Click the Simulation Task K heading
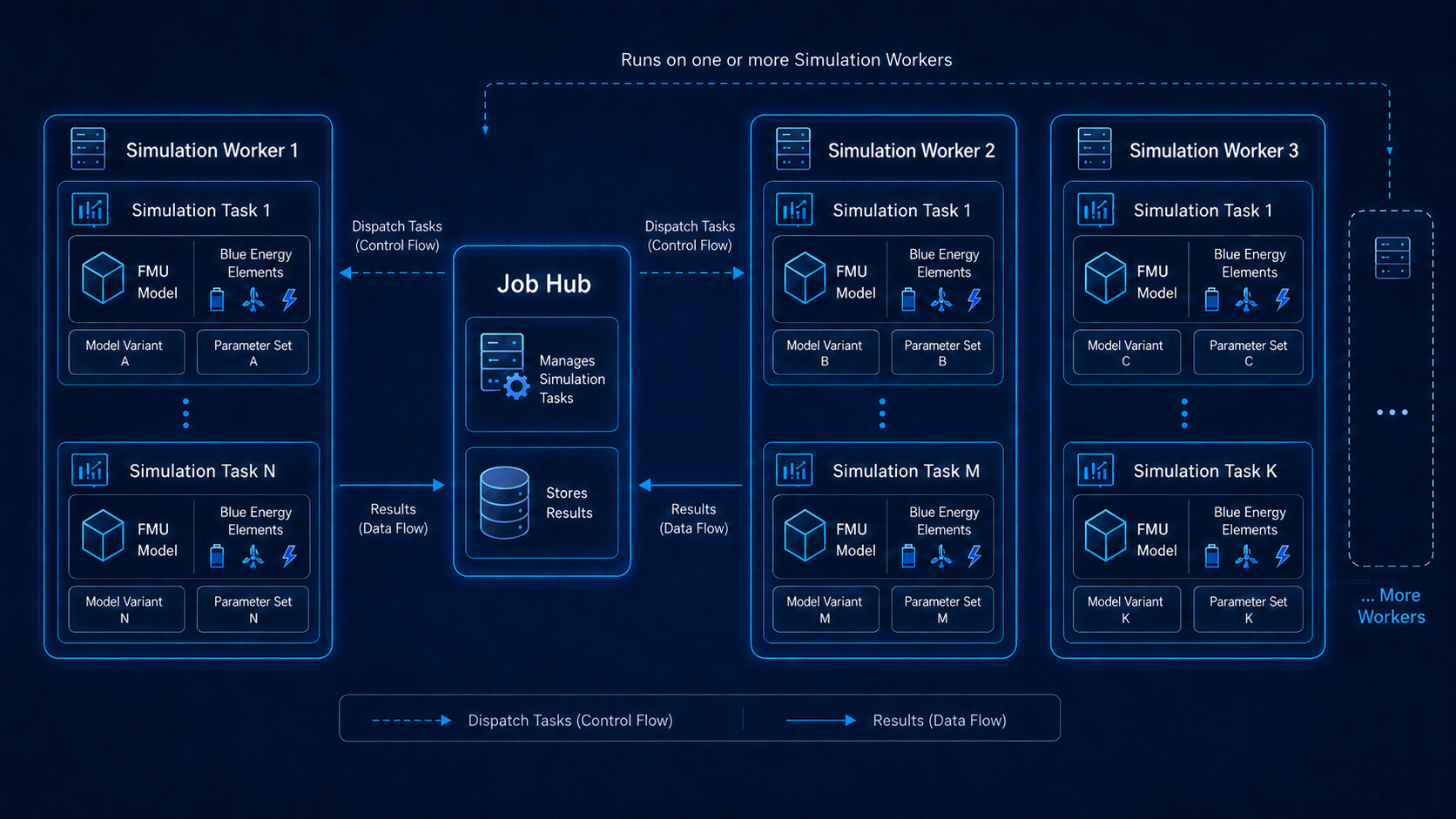Screen dimensions: 1456x819 (x=1205, y=471)
